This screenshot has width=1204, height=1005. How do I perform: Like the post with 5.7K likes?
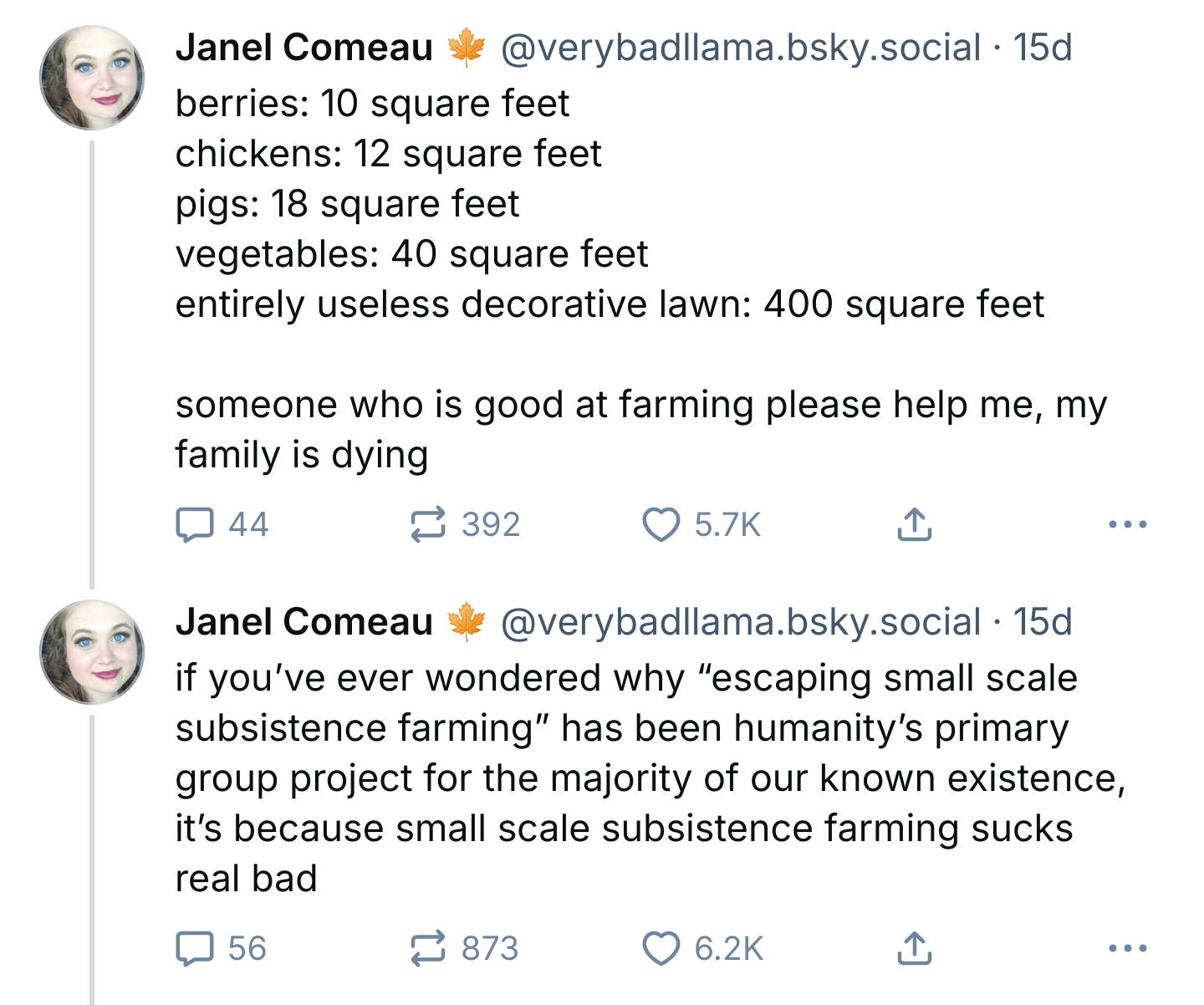point(701,525)
